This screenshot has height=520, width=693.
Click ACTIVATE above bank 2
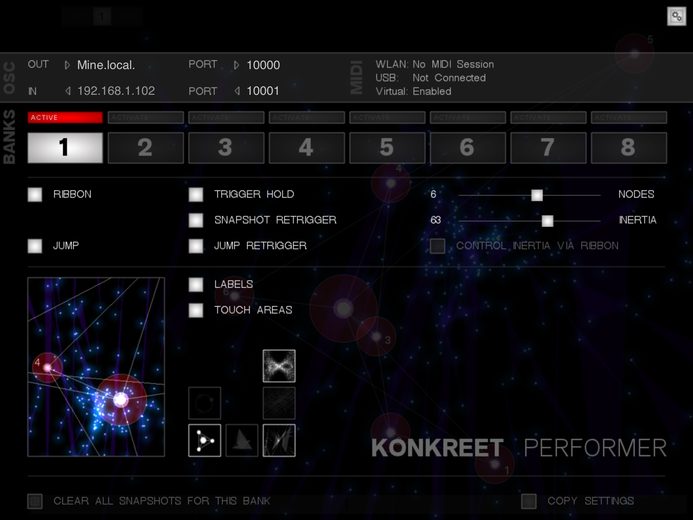coord(145,118)
